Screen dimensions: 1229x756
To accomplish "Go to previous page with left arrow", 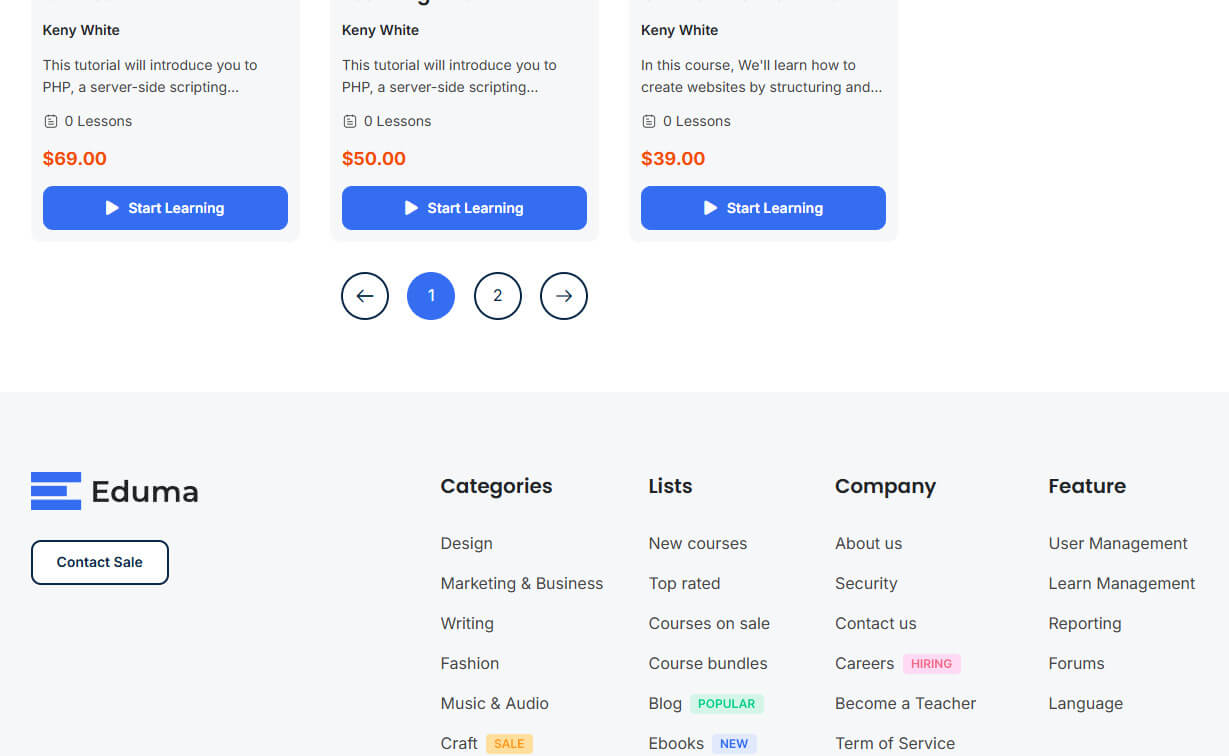I will [365, 296].
